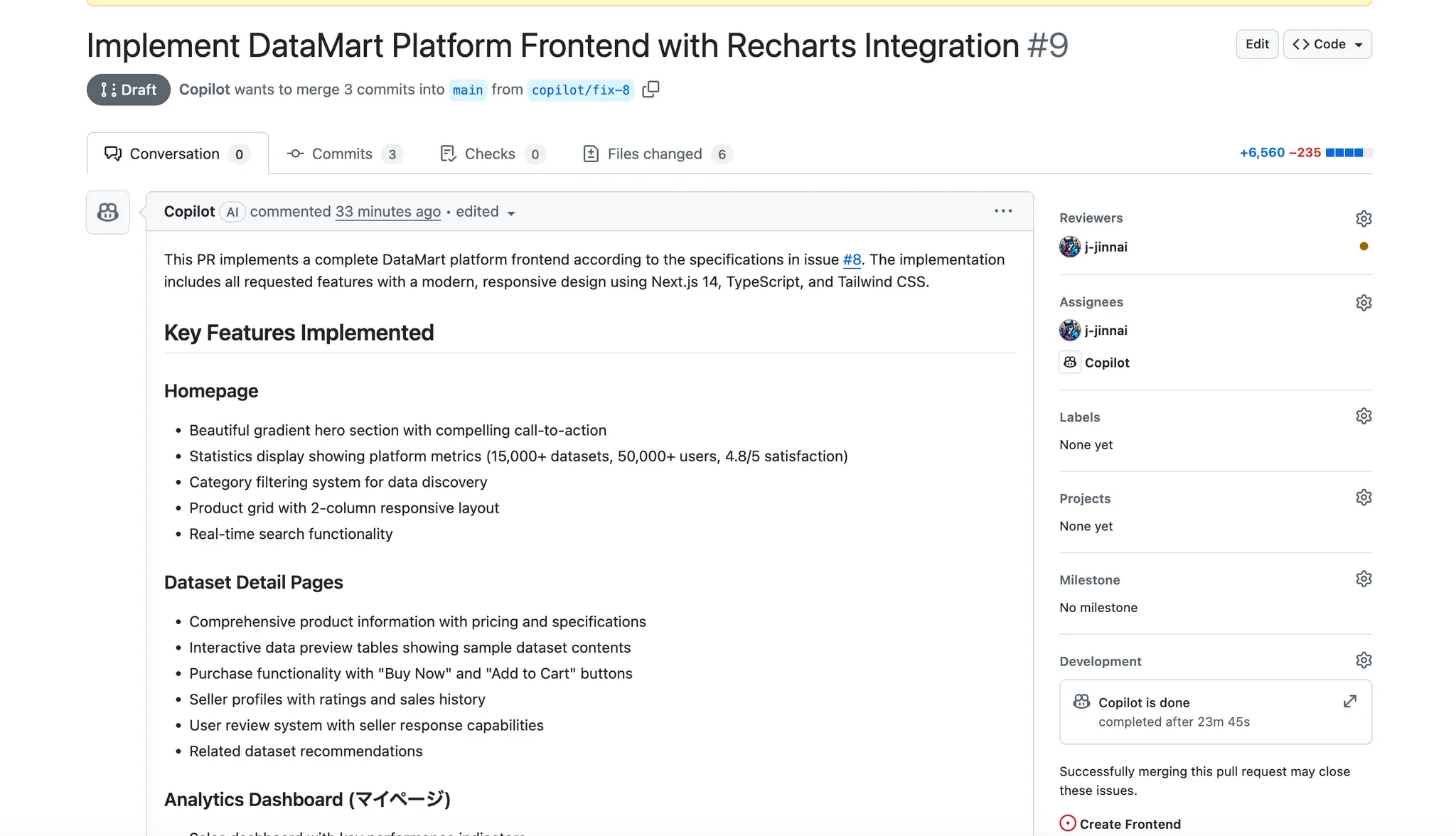Image resolution: width=1456 pixels, height=836 pixels.
Task: Click the Edit button
Action: pyautogui.click(x=1256, y=43)
